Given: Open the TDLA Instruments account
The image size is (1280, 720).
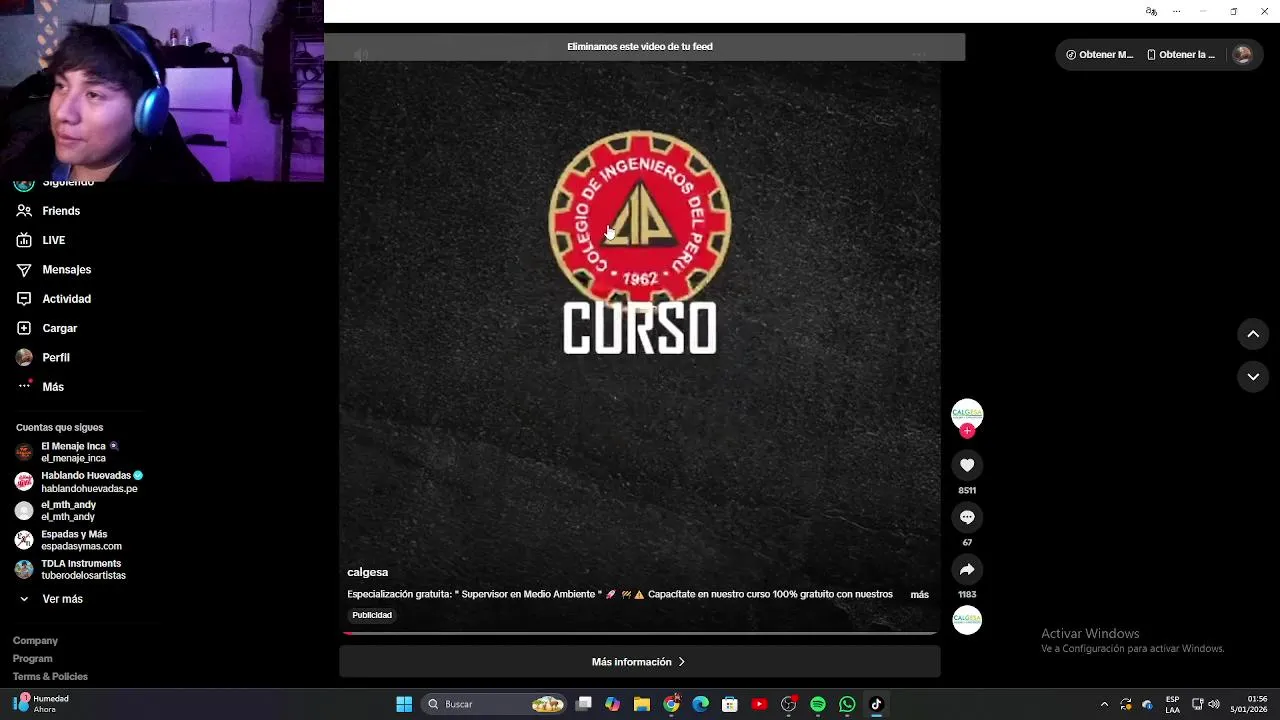Looking at the screenshot, I should click(x=70, y=569).
